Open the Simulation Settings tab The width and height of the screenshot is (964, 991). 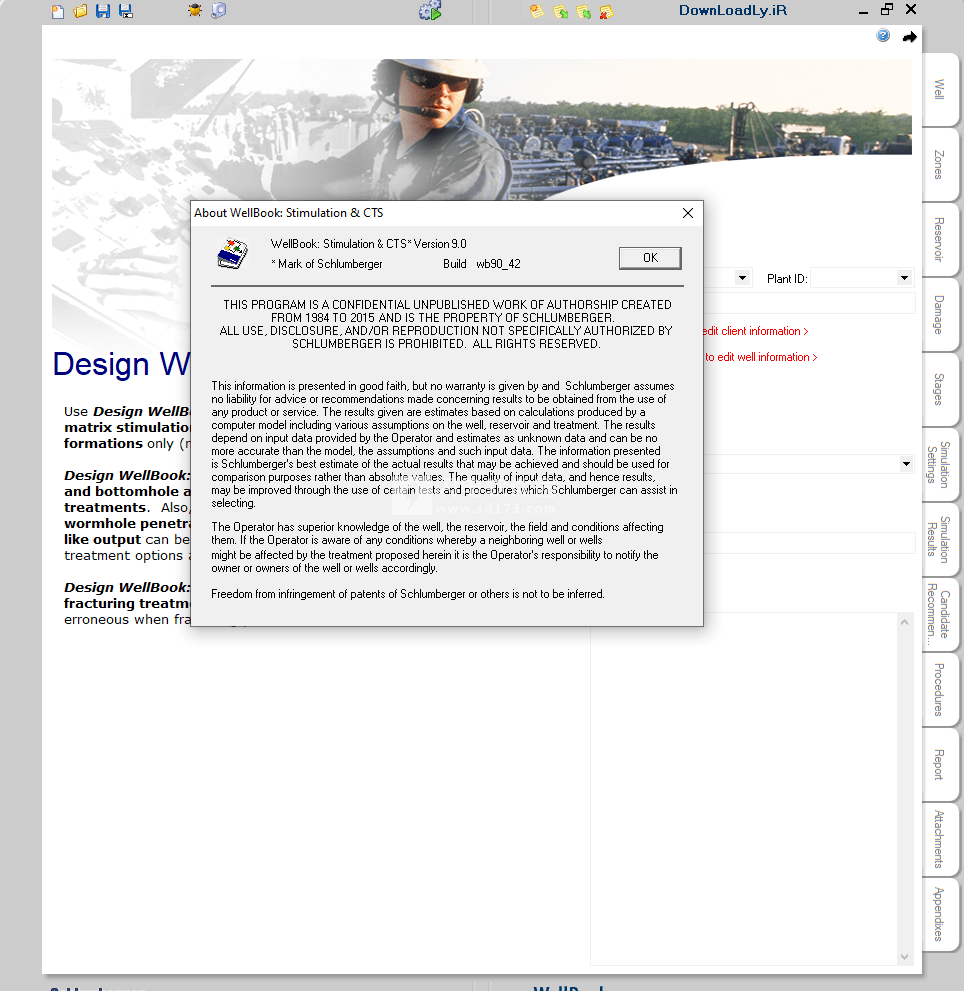pyautogui.click(x=940, y=465)
